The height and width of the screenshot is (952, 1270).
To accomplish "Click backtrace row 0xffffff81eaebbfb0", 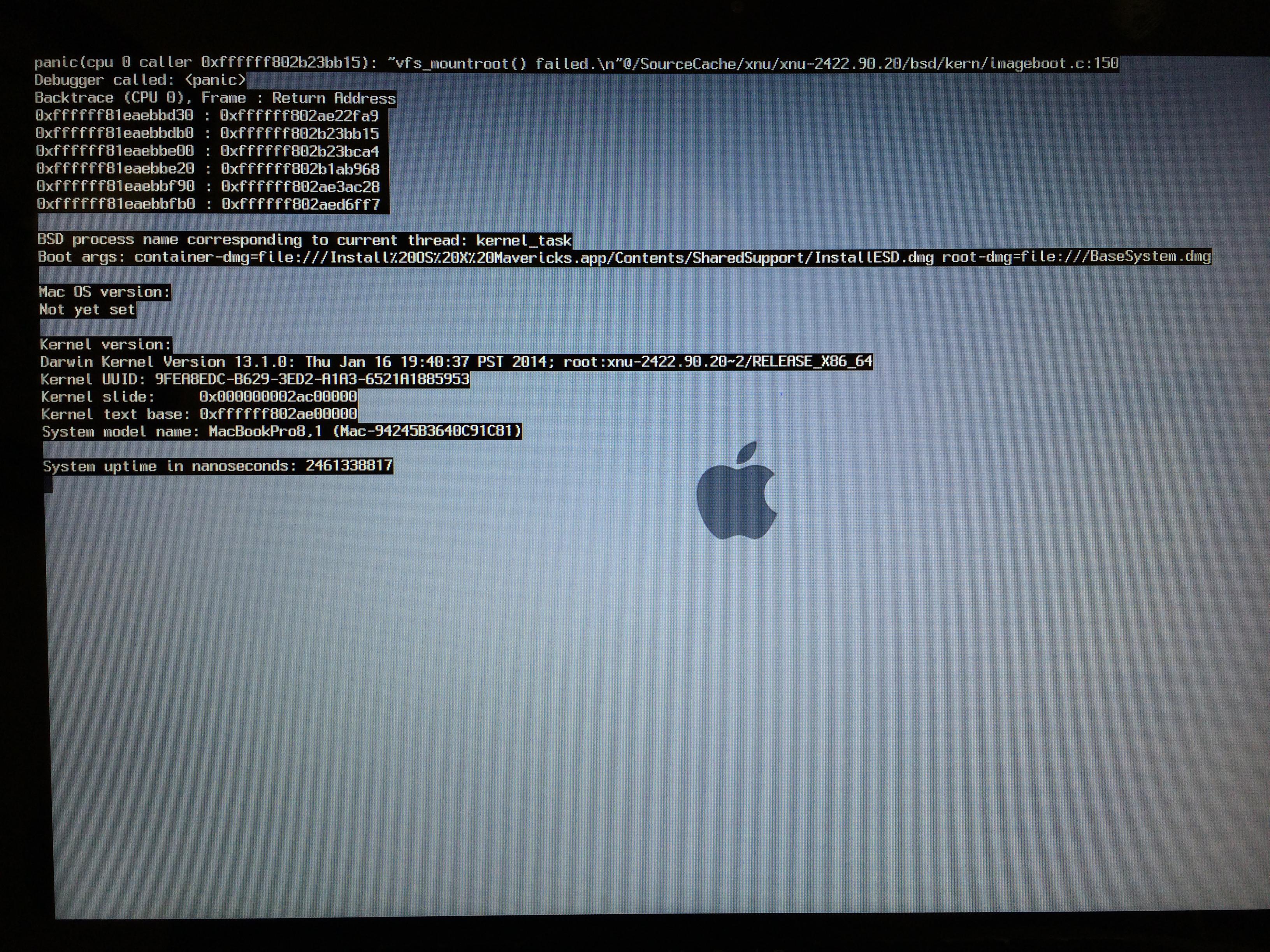I will (x=209, y=204).
